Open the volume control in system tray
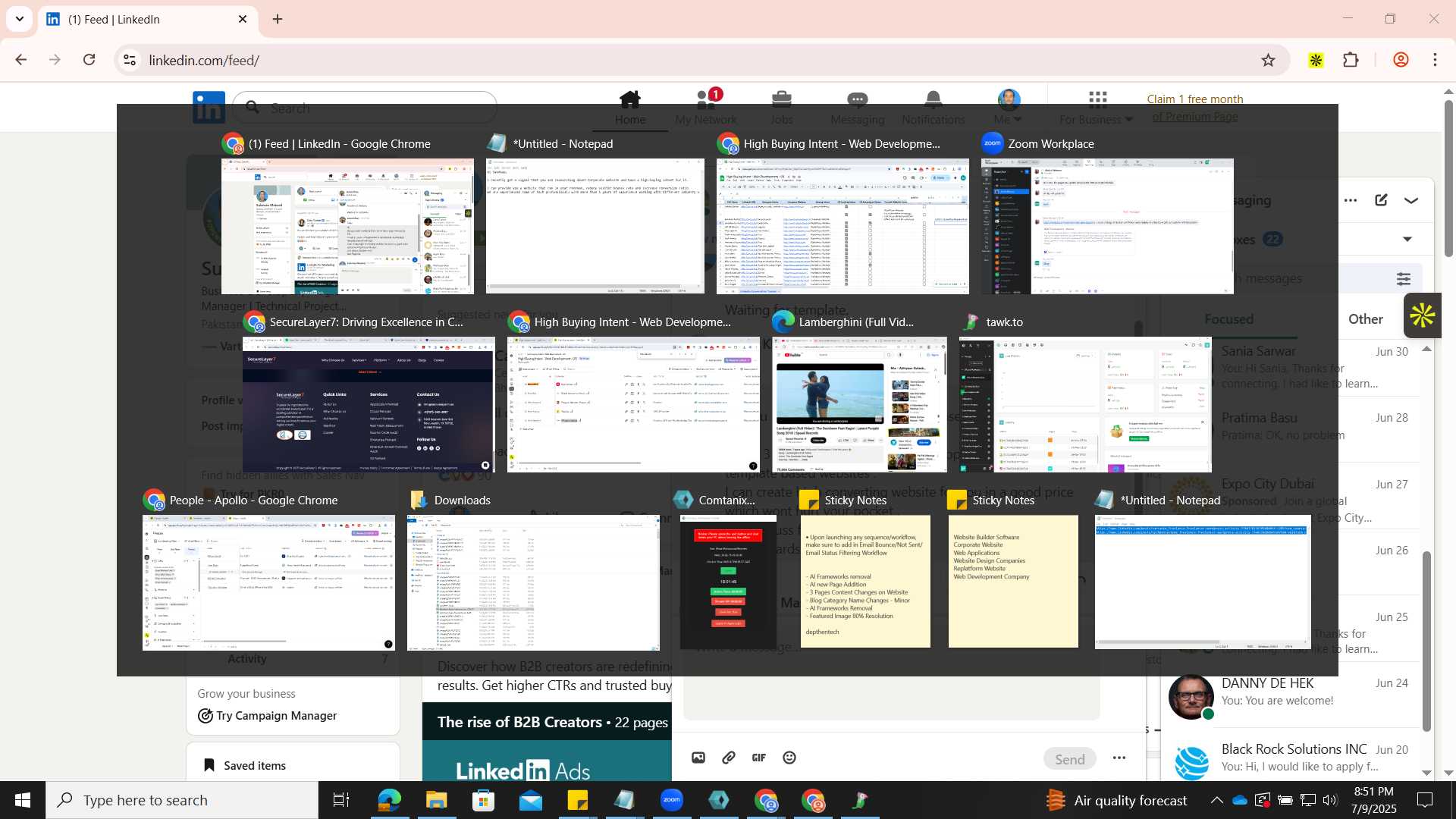This screenshot has height=819, width=1456. click(1330, 800)
